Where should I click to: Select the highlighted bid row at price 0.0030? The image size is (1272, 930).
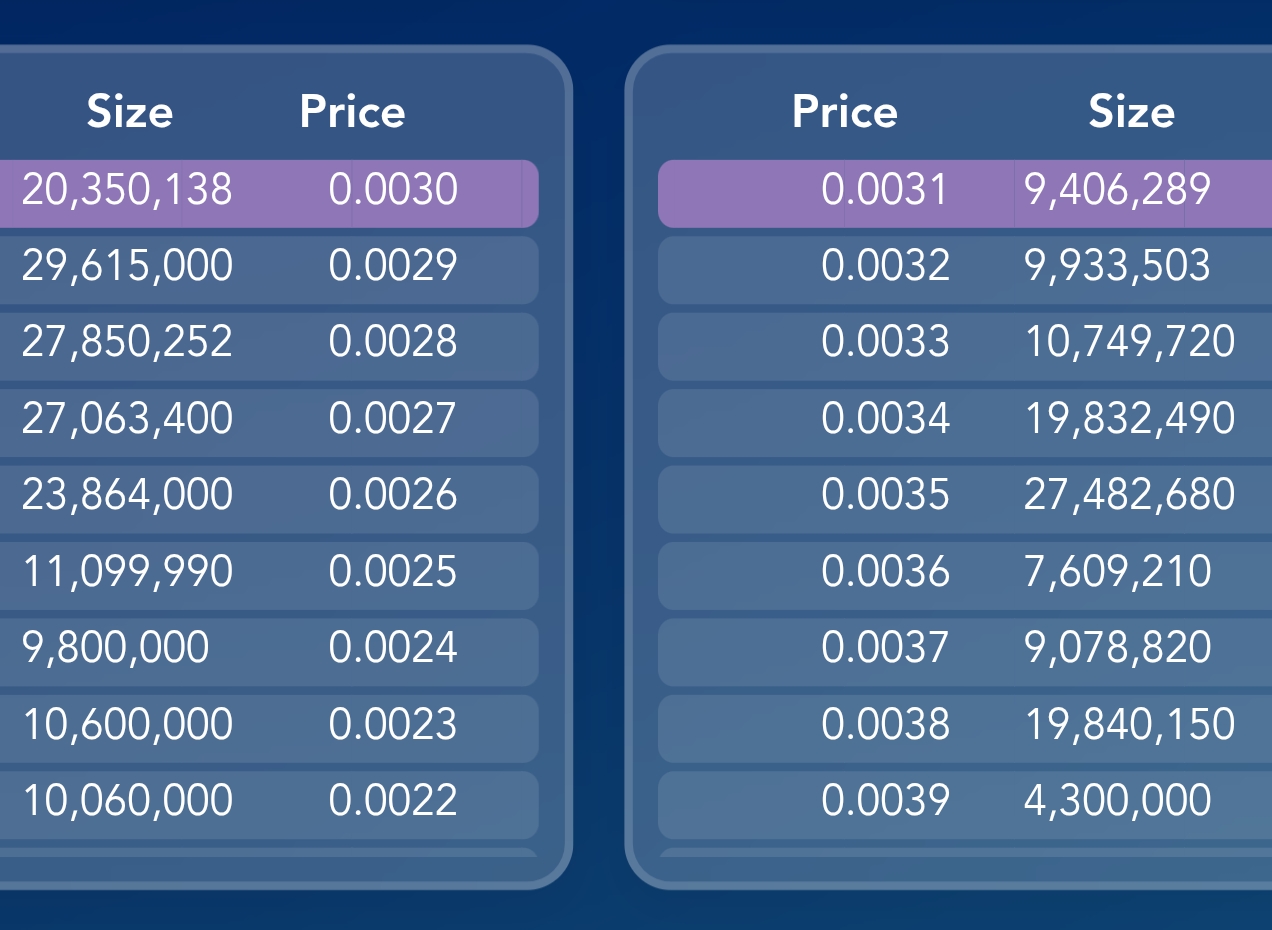(269, 193)
